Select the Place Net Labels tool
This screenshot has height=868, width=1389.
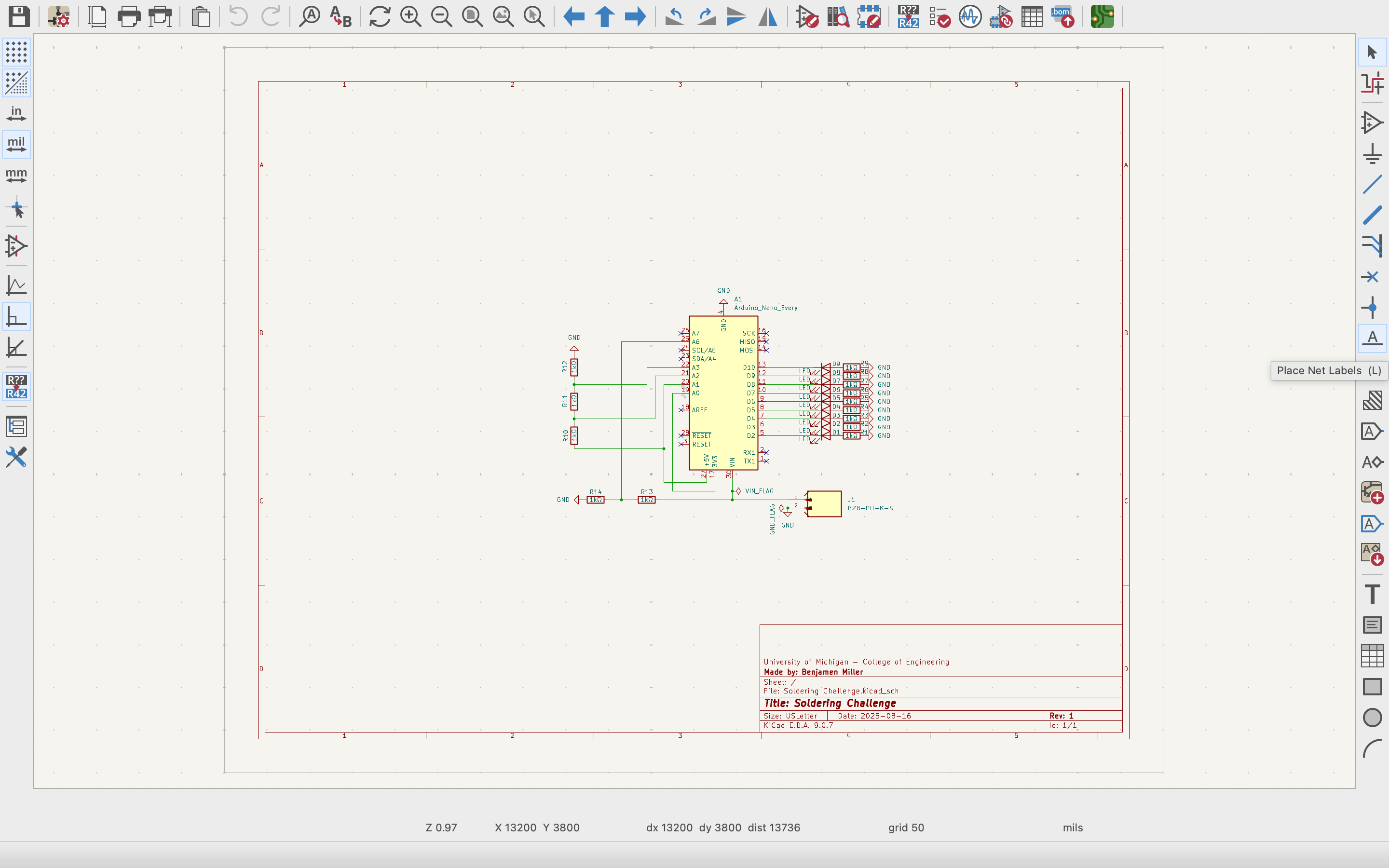click(x=1372, y=339)
